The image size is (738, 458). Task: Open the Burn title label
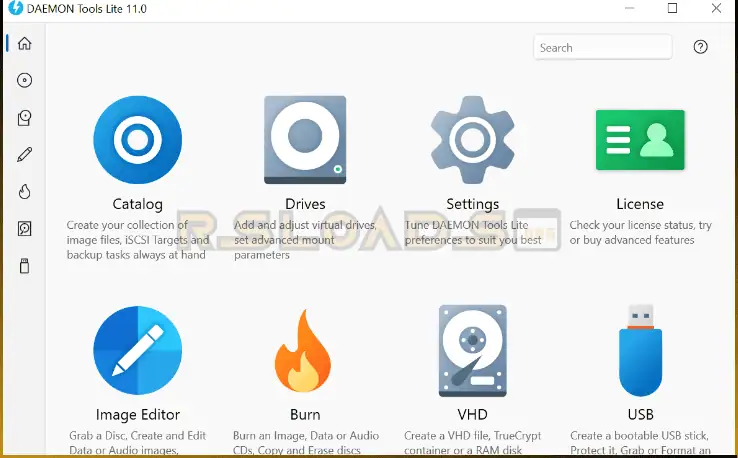tap(305, 415)
